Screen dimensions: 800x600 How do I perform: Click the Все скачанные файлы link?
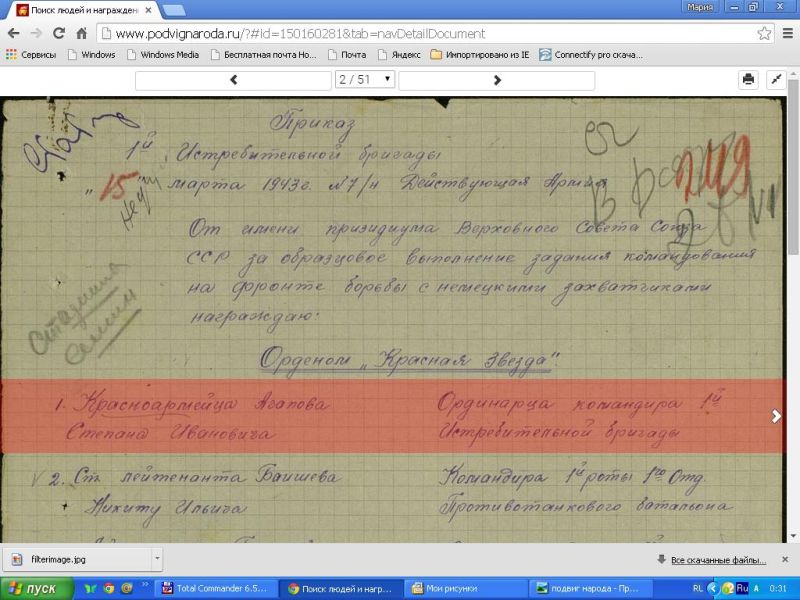click(717, 559)
